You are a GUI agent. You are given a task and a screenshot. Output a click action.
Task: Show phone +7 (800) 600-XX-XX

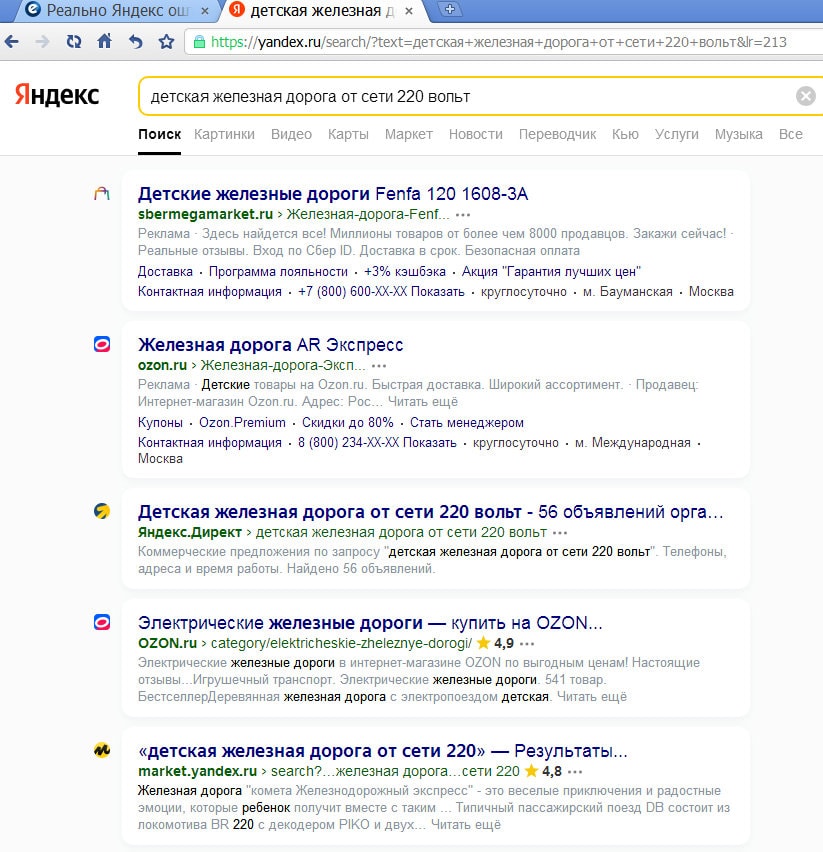click(381, 291)
